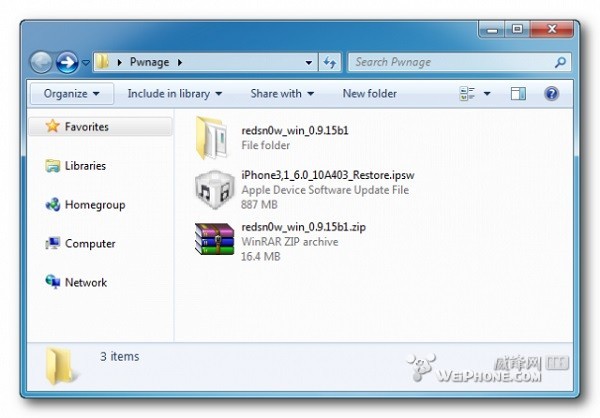Select Computer in the navigation pane
The height and width of the screenshot is (418, 600).
pyautogui.click(x=90, y=244)
